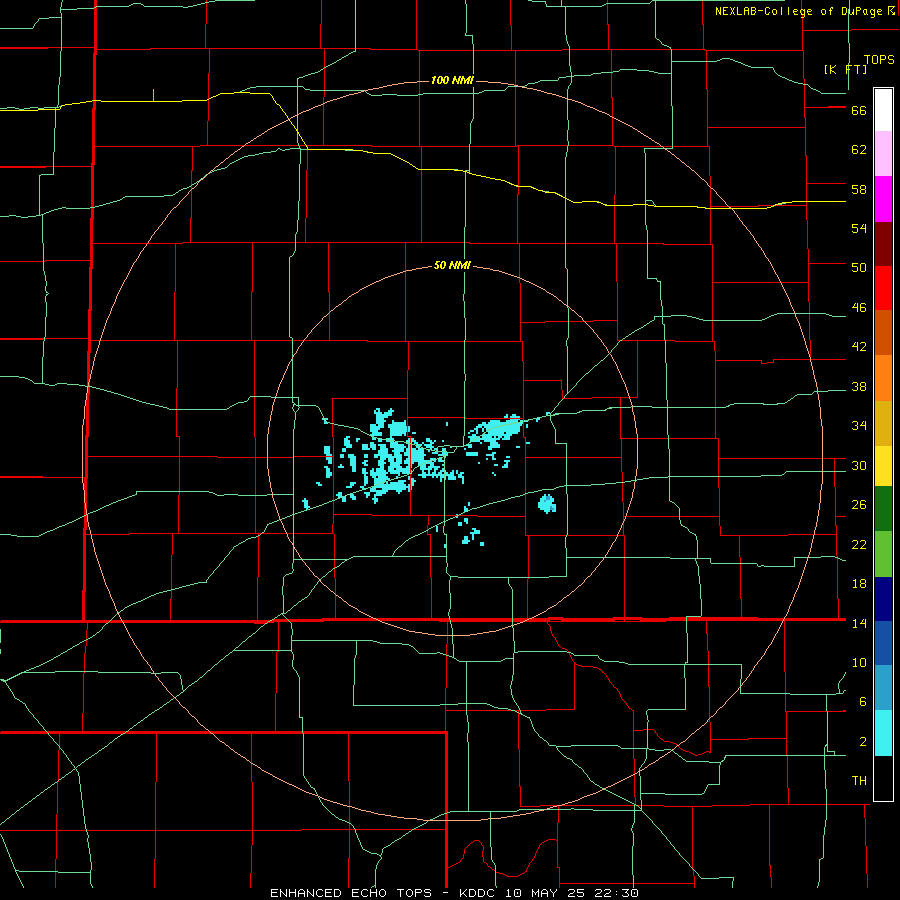900x900 pixels.
Task: Click the K FT units label
Action: [x=845, y=69]
